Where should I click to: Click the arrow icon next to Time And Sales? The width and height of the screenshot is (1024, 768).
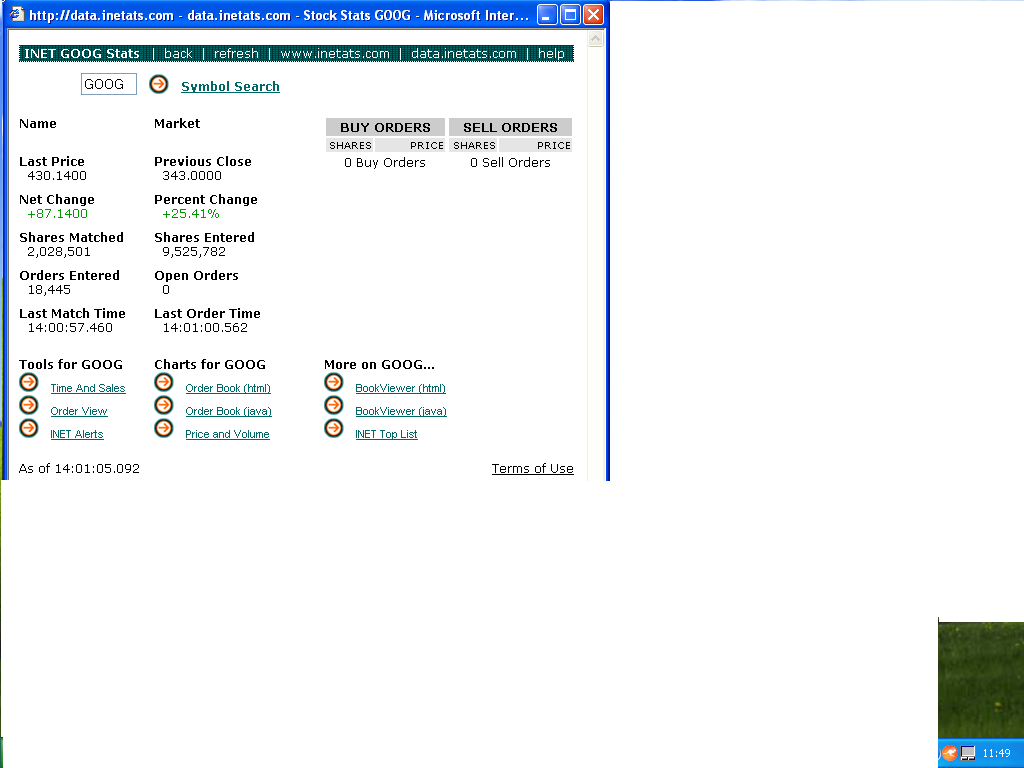(29, 382)
